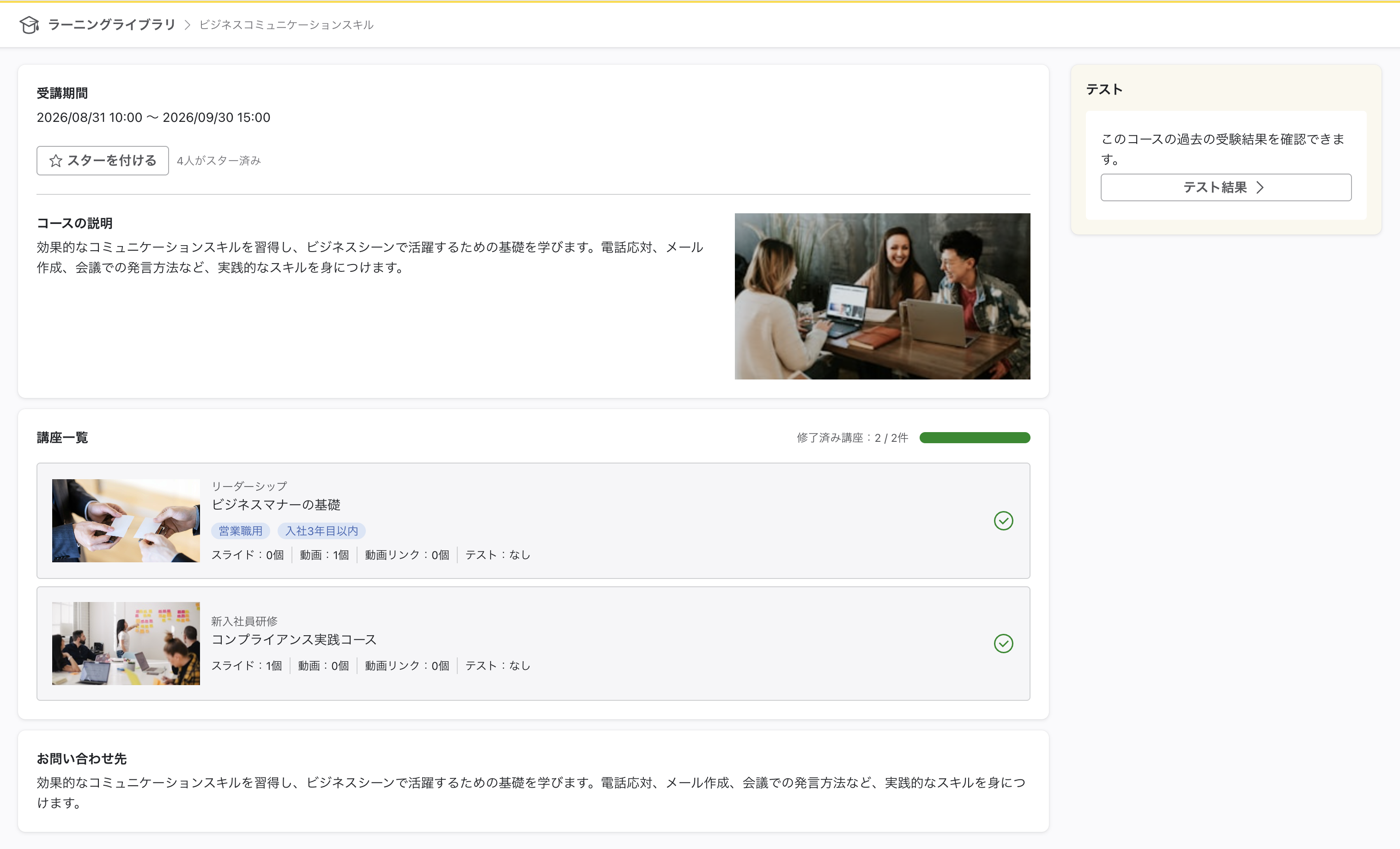Click the 修了済み講座：2 / 2件 text
The width and height of the screenshot is (1400, 849).
[x=852, y=438]
